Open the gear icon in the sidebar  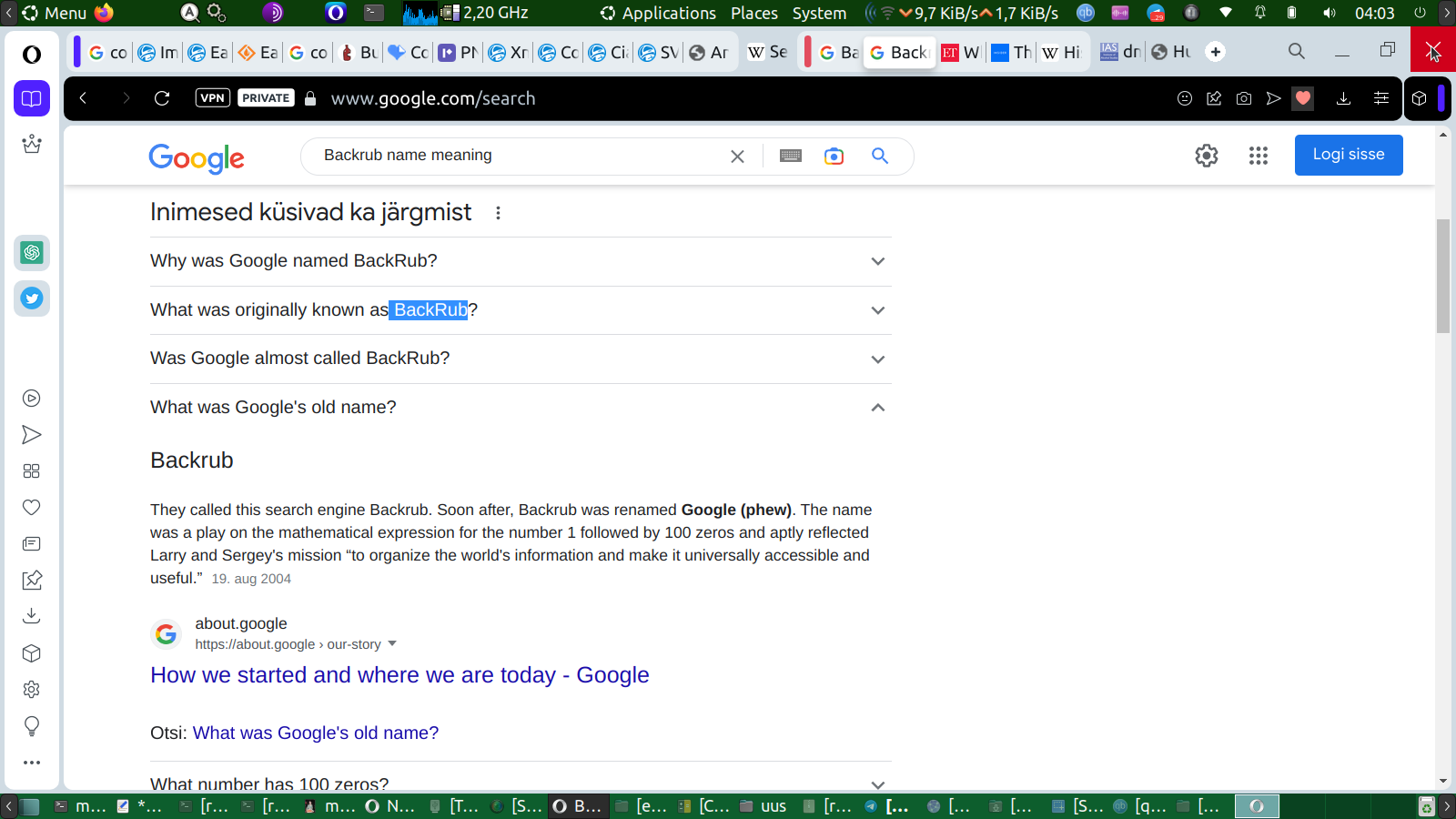point(32,689)
